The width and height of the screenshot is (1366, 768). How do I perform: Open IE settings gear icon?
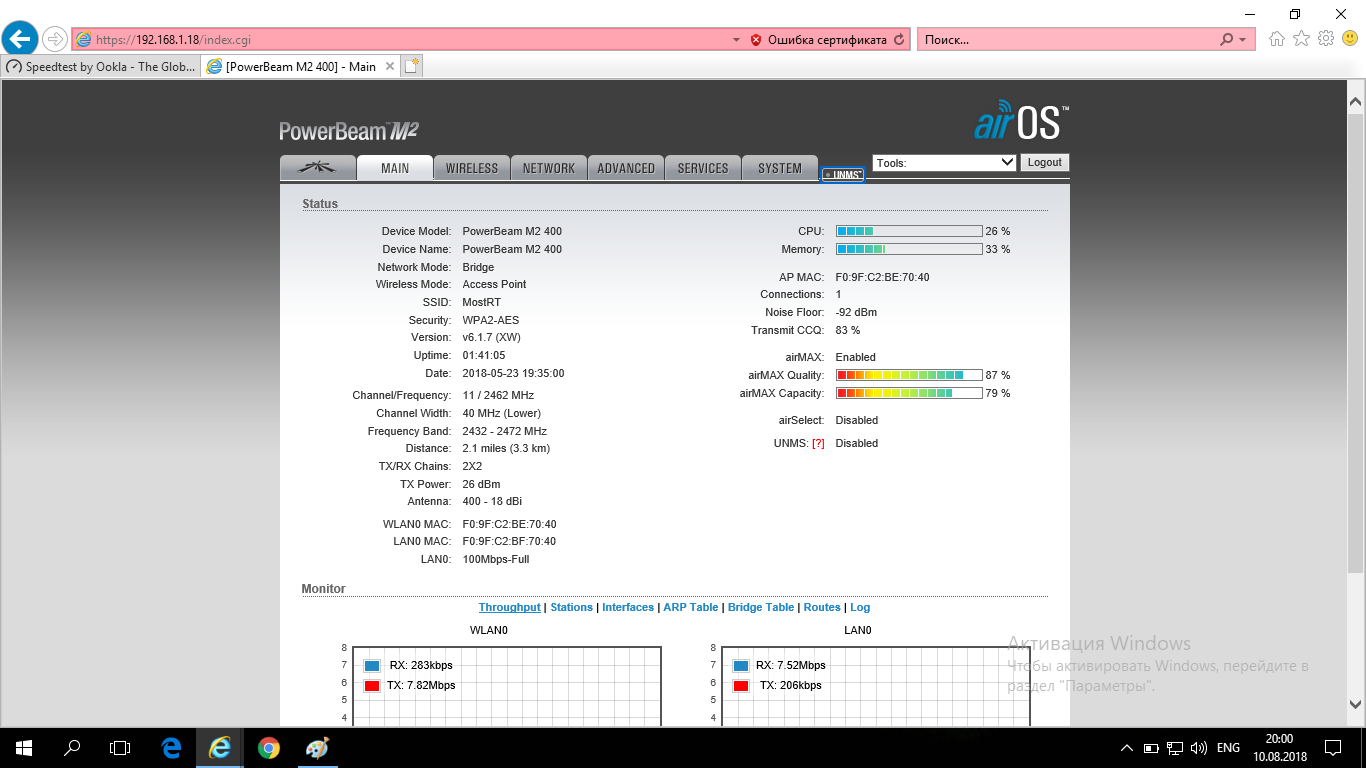(x=1326, y=39)
